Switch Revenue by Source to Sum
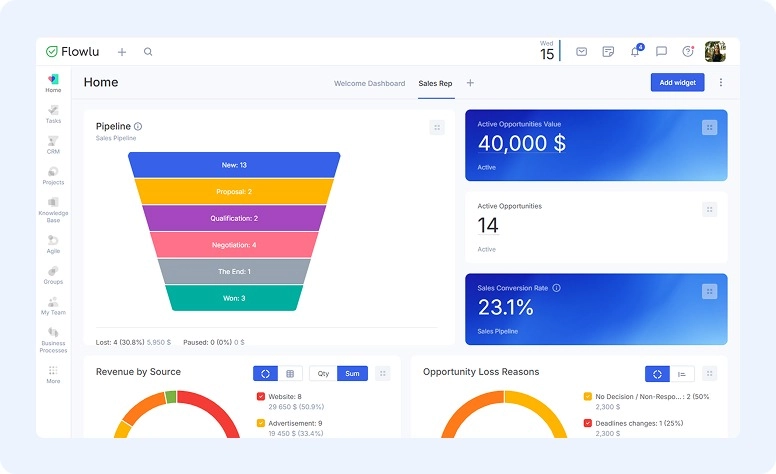This screenshot has width=776, height=474. pos(352,374)
